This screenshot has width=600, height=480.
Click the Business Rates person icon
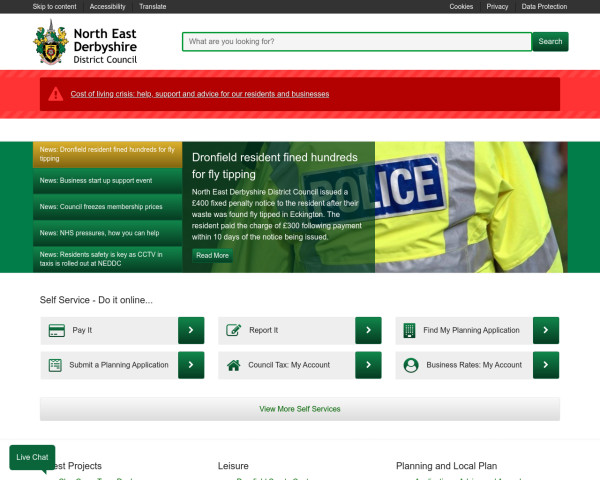(409, 365)
